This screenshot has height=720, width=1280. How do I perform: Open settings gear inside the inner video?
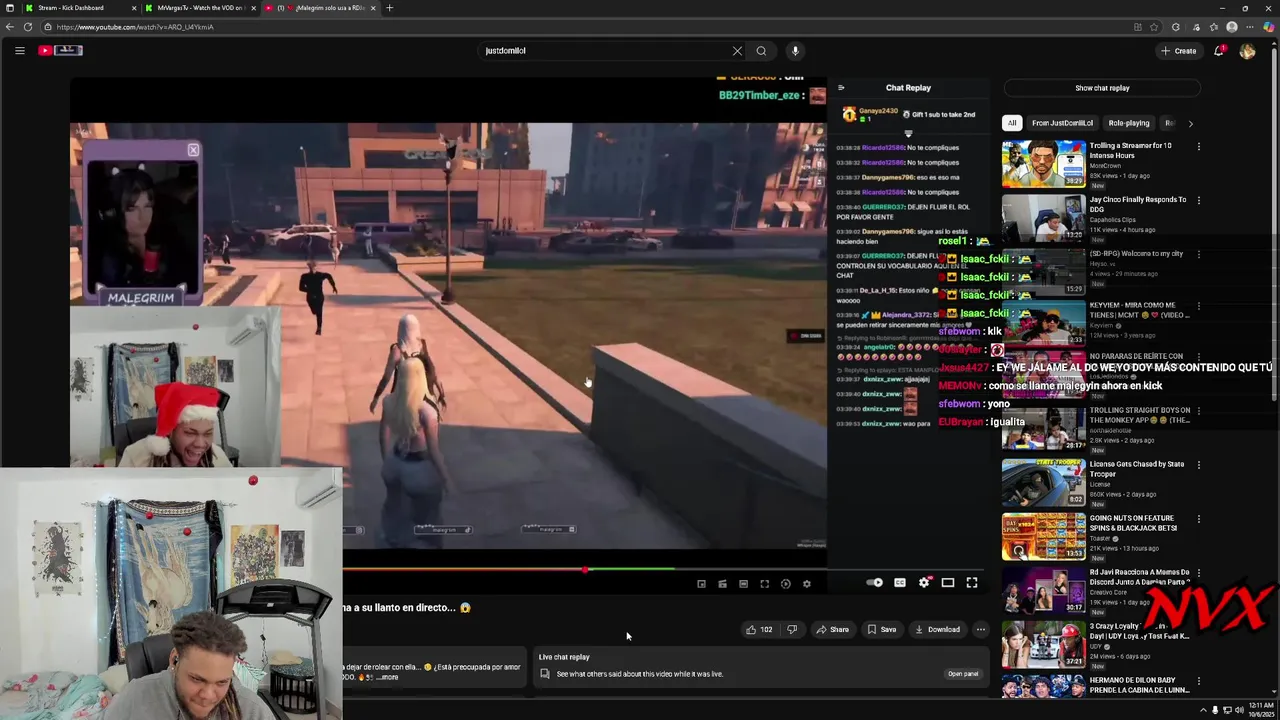[x=807, y=584]
